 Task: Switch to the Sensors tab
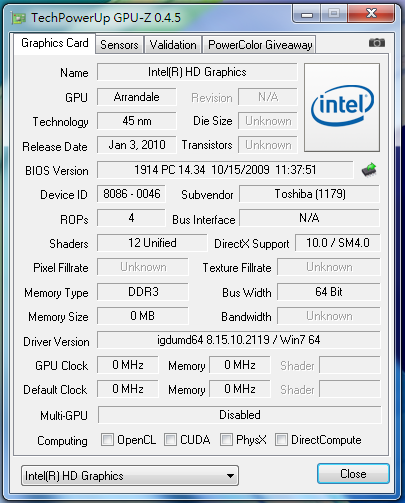(x=119, y=45)
